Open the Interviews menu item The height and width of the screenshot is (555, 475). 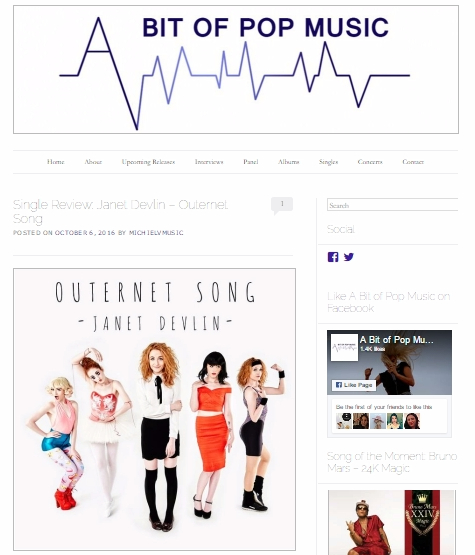[x=209, y=162]
